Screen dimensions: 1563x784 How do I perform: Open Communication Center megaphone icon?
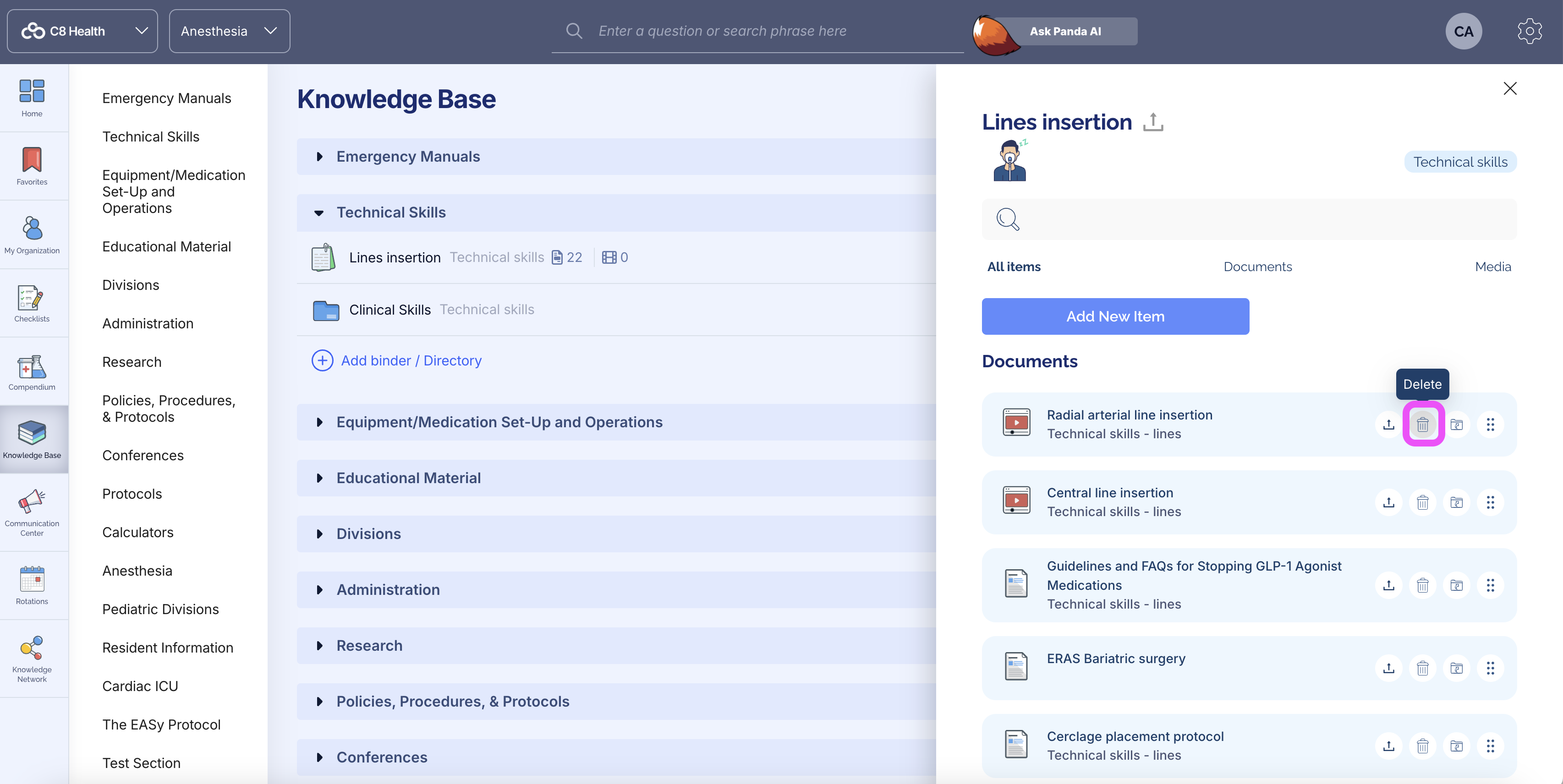pyautogui.click(x=32, y=502)
